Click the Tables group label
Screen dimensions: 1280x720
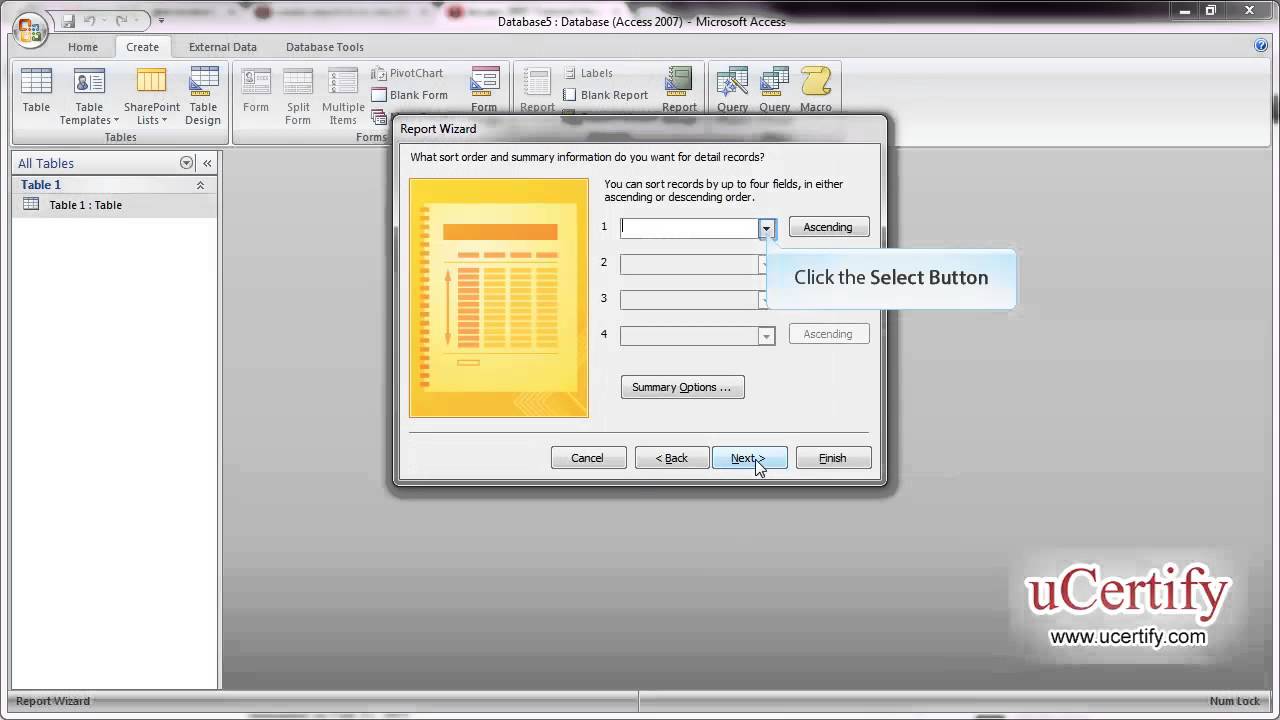[120, 137]
